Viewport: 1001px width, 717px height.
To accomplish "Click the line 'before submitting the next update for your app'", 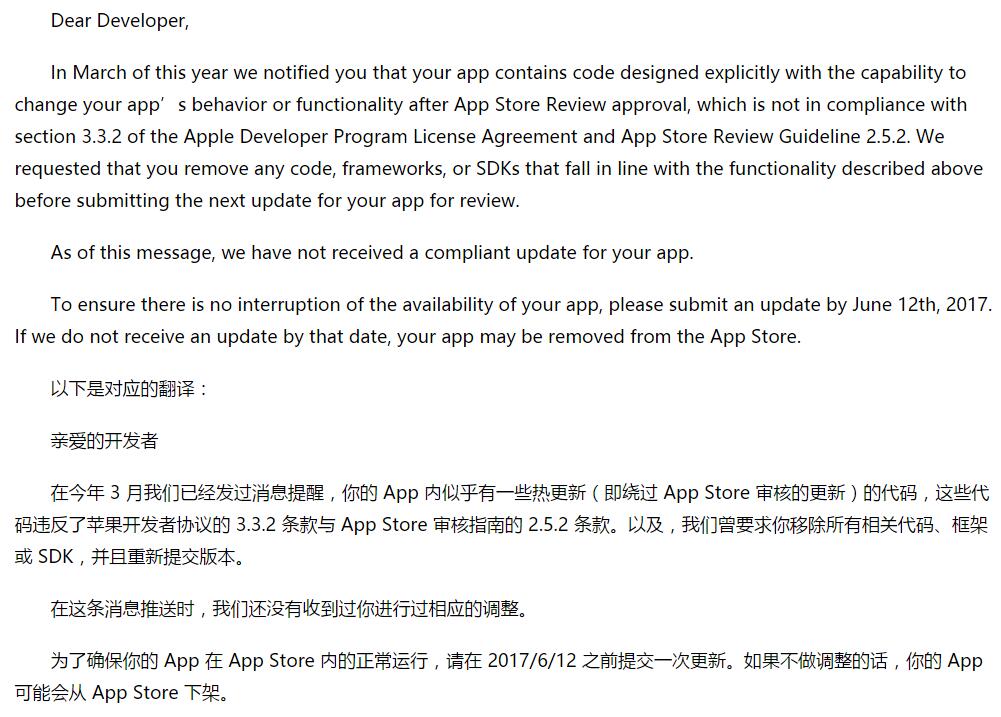I will 267,200.
